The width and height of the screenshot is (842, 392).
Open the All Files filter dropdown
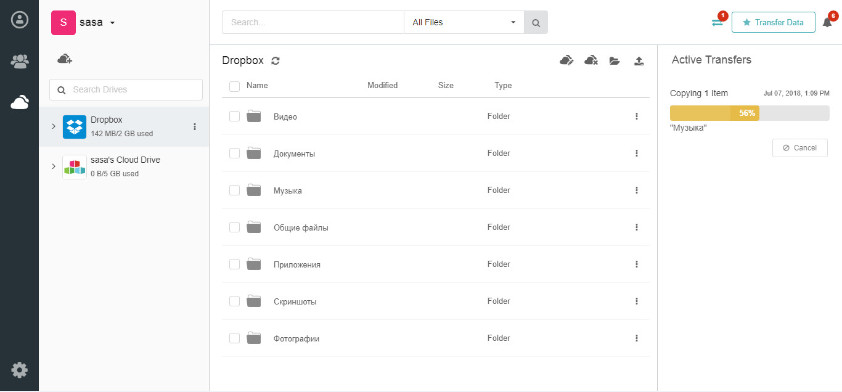tap(464, 23)
